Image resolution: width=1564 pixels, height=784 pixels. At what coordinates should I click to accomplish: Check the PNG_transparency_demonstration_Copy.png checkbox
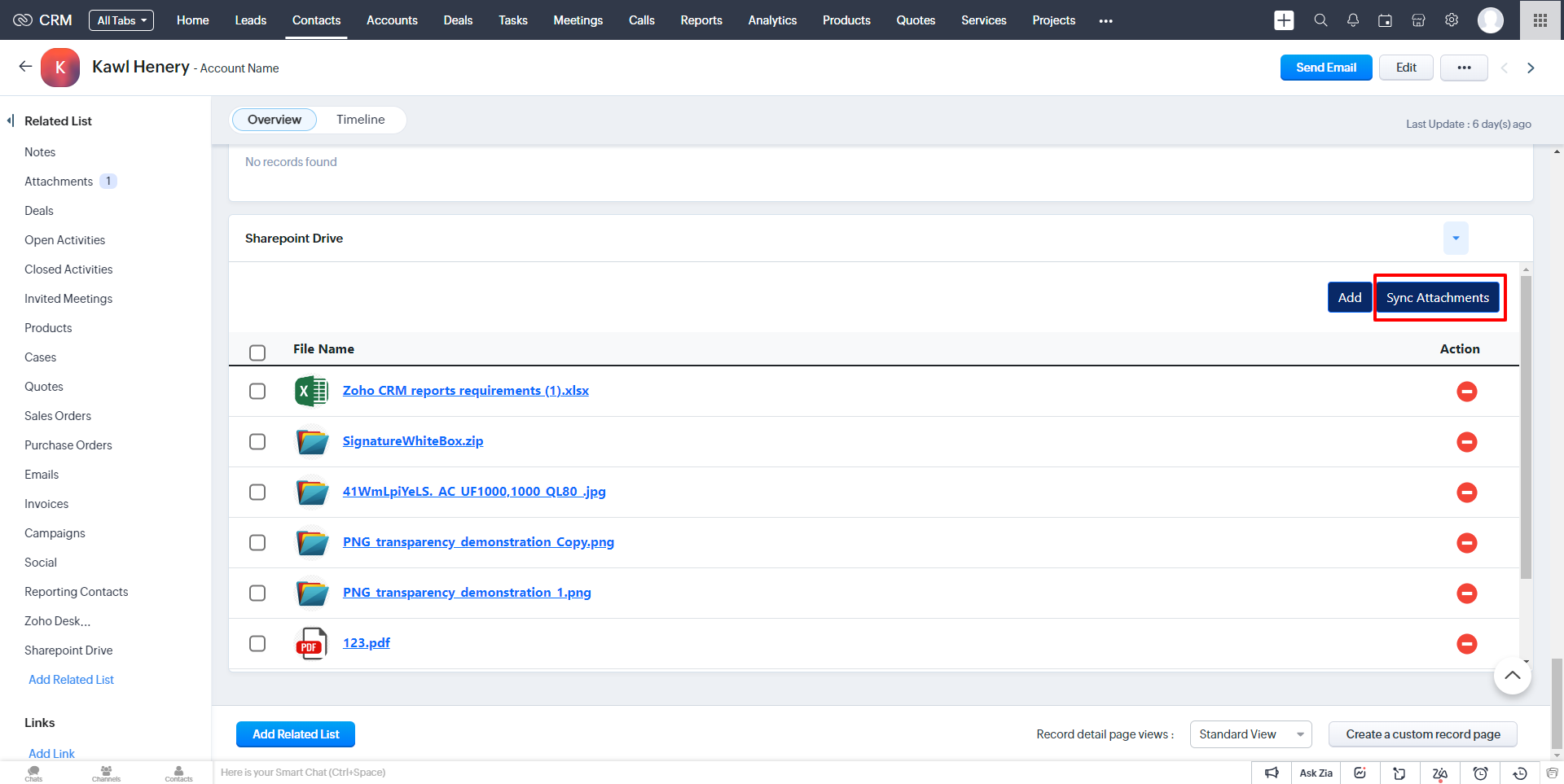(x=257, y=543)
